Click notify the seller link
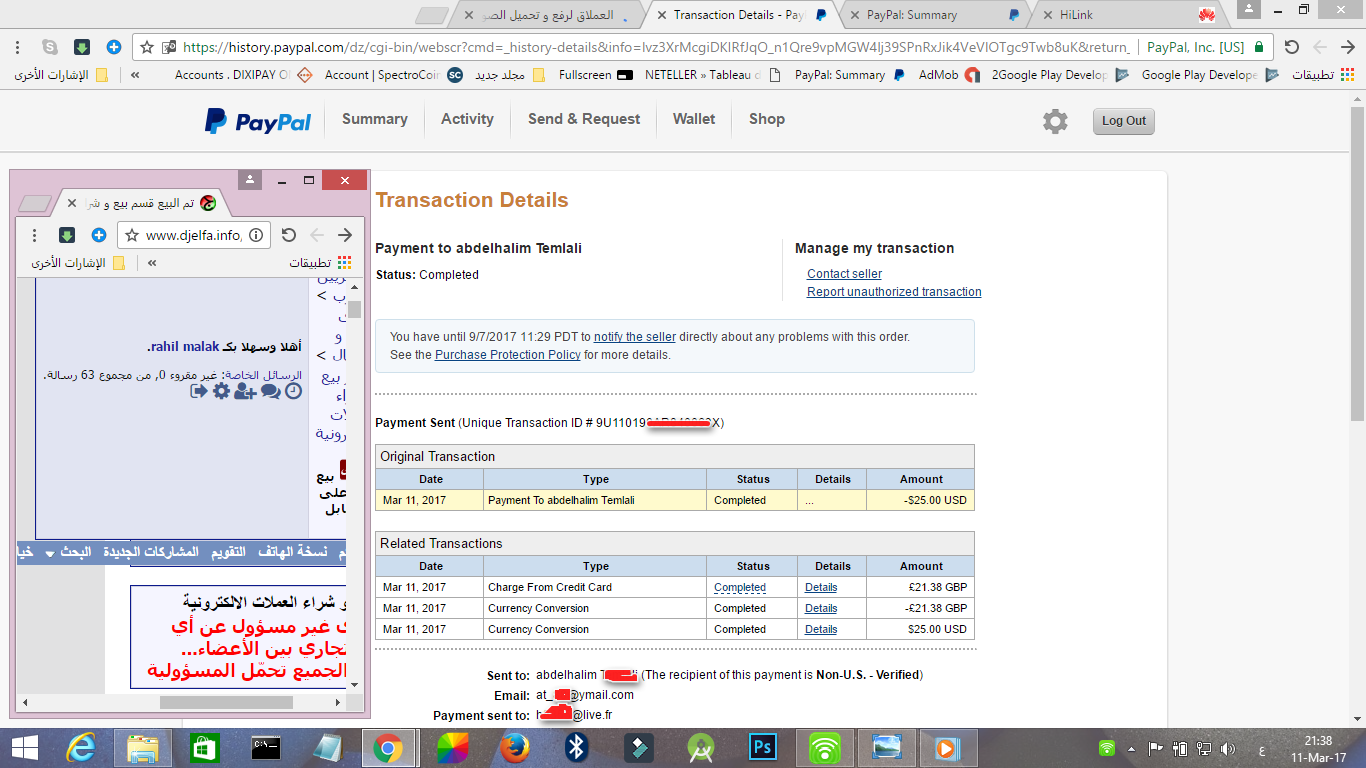This screenshot has height=768, width=1366. (635, 337)
